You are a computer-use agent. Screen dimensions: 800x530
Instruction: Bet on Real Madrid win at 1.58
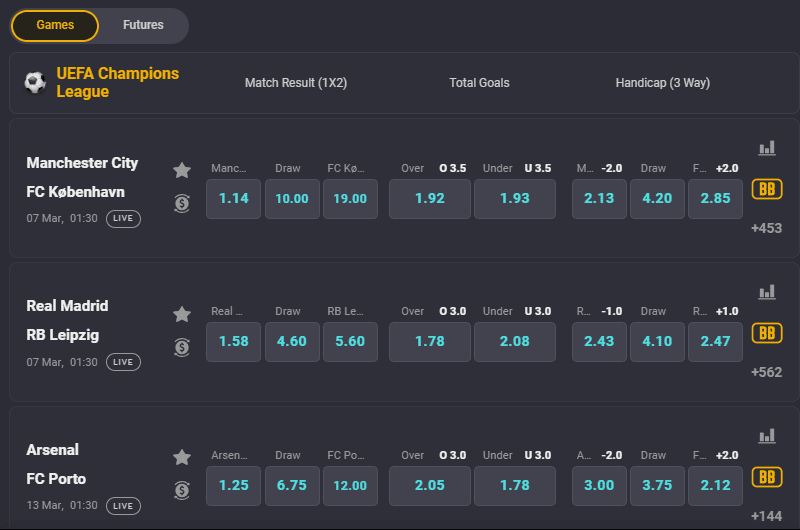234,342
